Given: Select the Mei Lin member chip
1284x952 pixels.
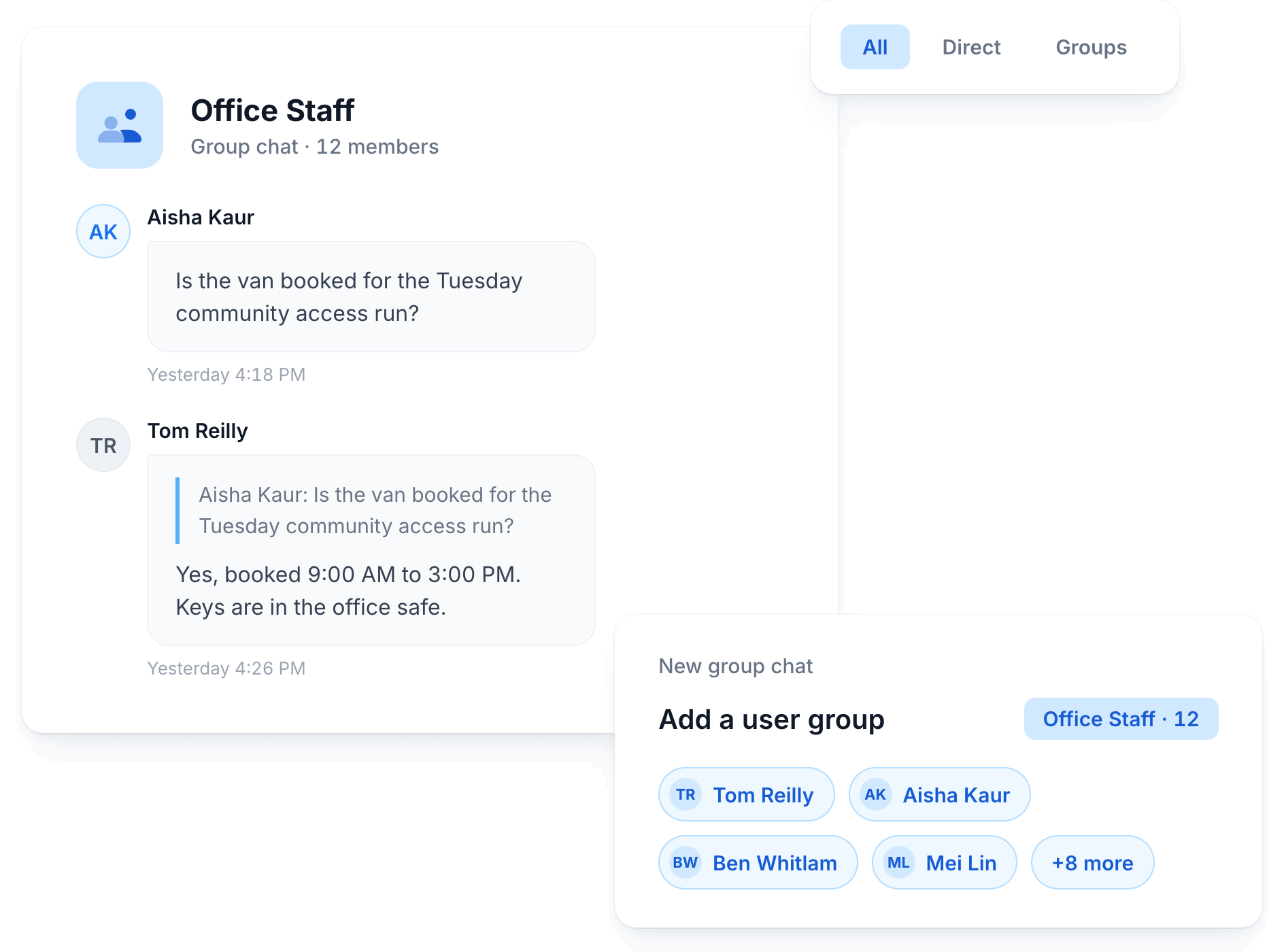Looking at the screenshot, I should pos(944,862).
